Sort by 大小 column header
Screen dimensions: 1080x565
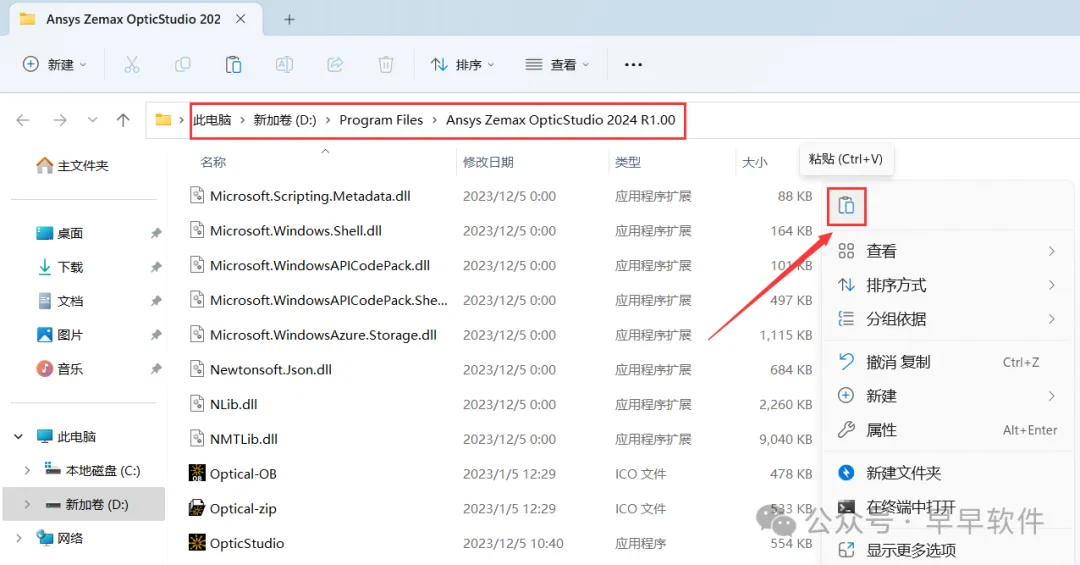coord(754,163)
